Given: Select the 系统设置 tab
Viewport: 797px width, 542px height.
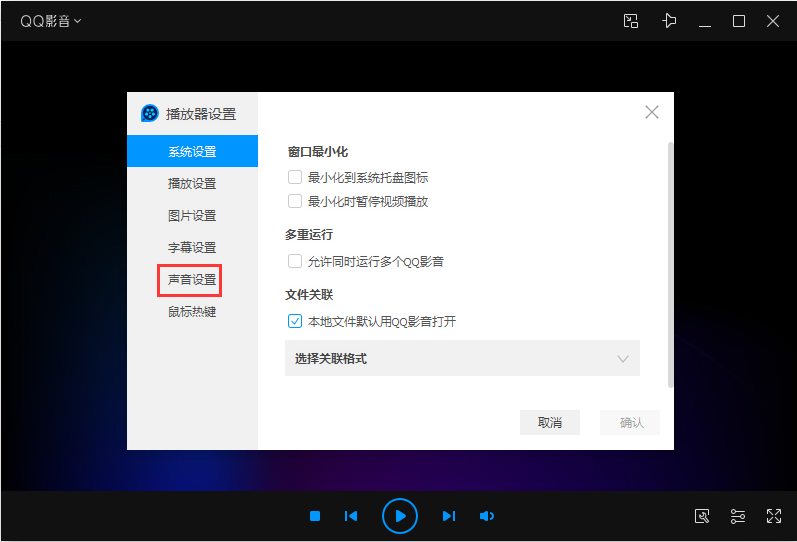Looking at the screenshot, I should 192,151.
